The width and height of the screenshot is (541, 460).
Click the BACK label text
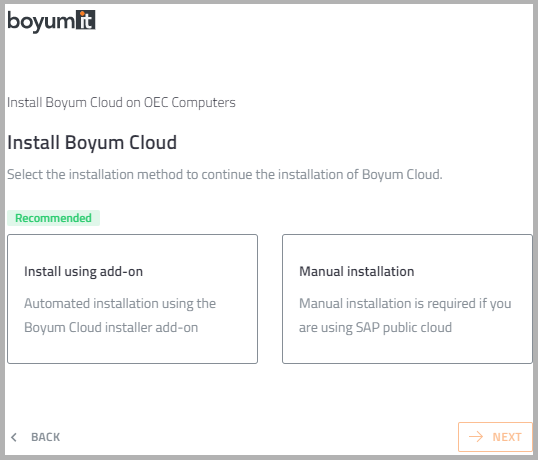pyautogui.click(x=46, y=437)
